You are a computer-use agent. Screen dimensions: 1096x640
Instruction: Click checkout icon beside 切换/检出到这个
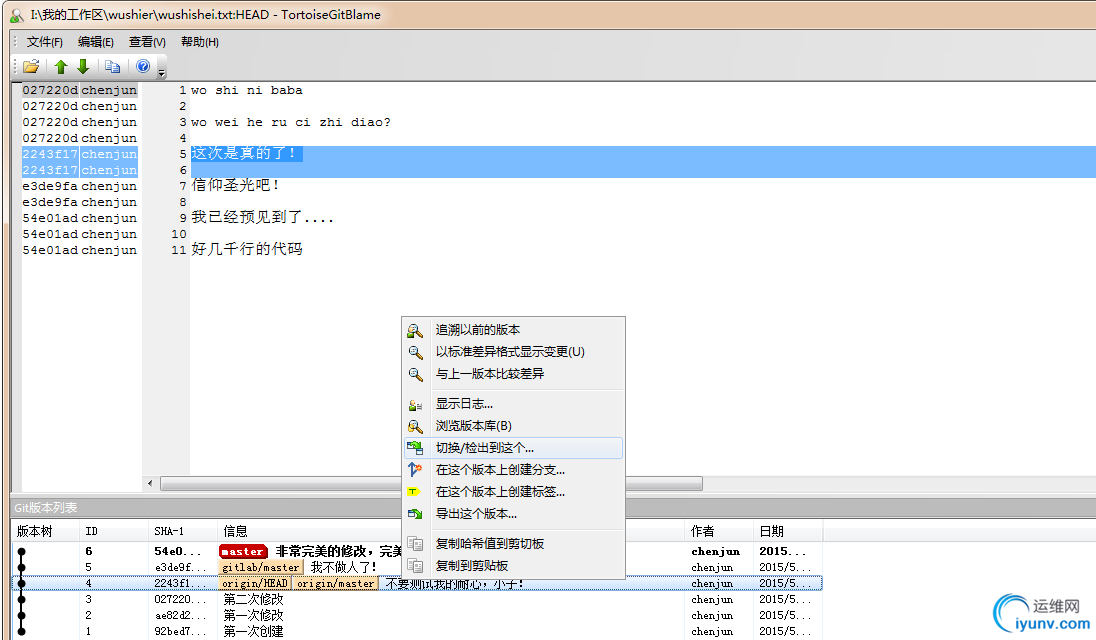click(x=415, y=448)
